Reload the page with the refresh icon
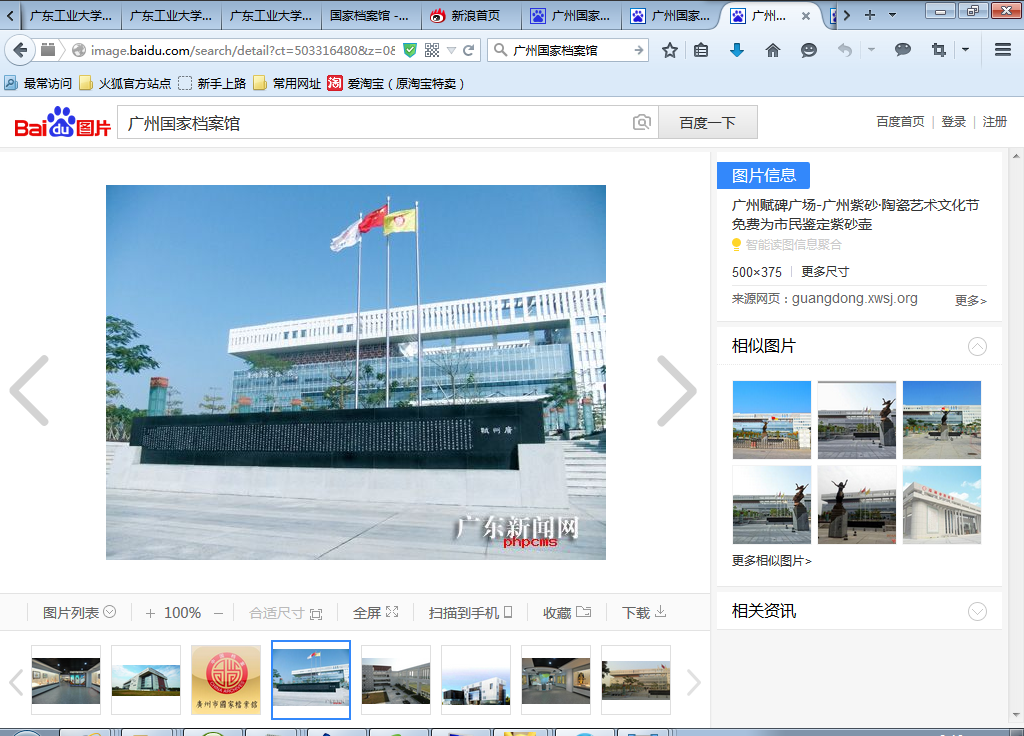Image resolution: width=1024 pixels, height=736 pixels. pos(468,50)
